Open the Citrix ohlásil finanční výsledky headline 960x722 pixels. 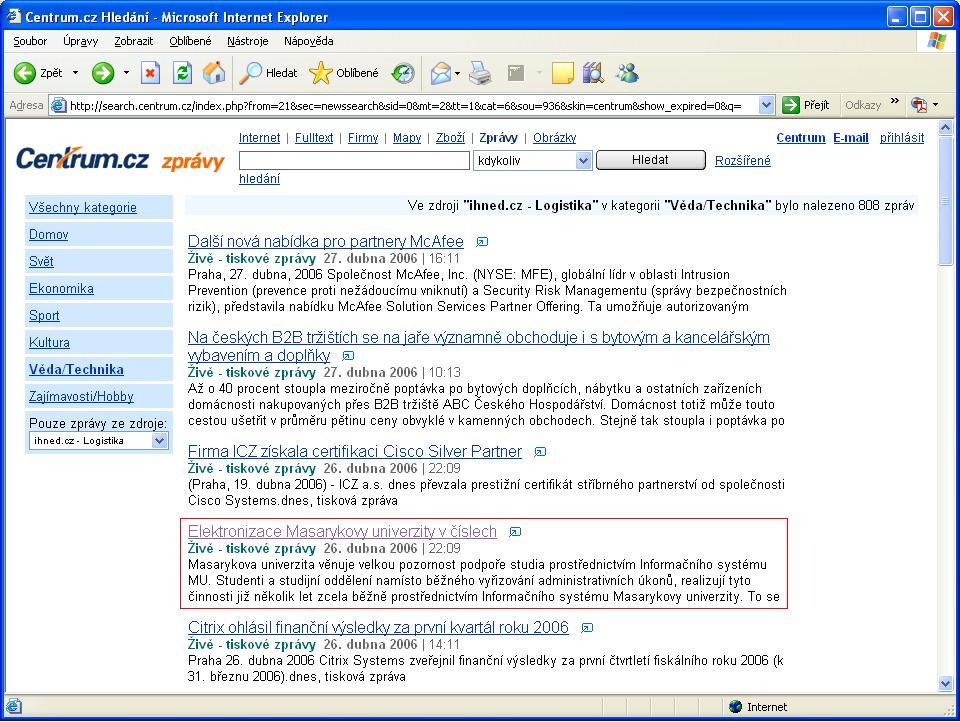378,628
